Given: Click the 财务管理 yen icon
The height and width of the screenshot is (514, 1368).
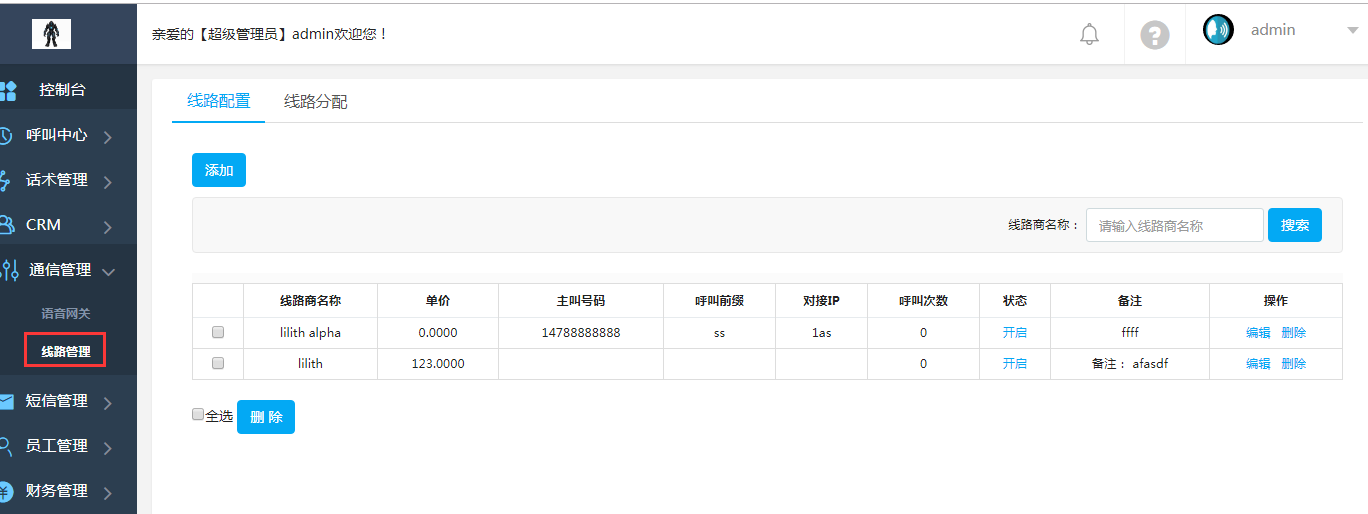Looking at the screenshot, I should click(6, 491).
